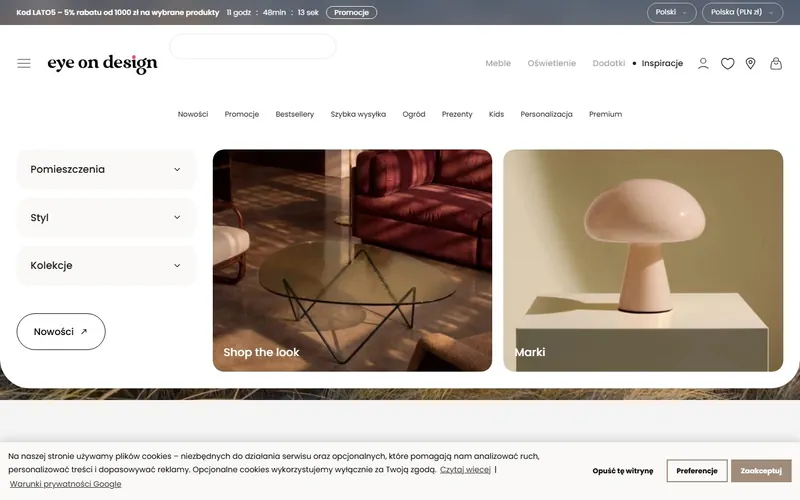The height and width of the screenshot is (500, 800).
Task: Open the Dodatki menu
Action: point(608,63)
